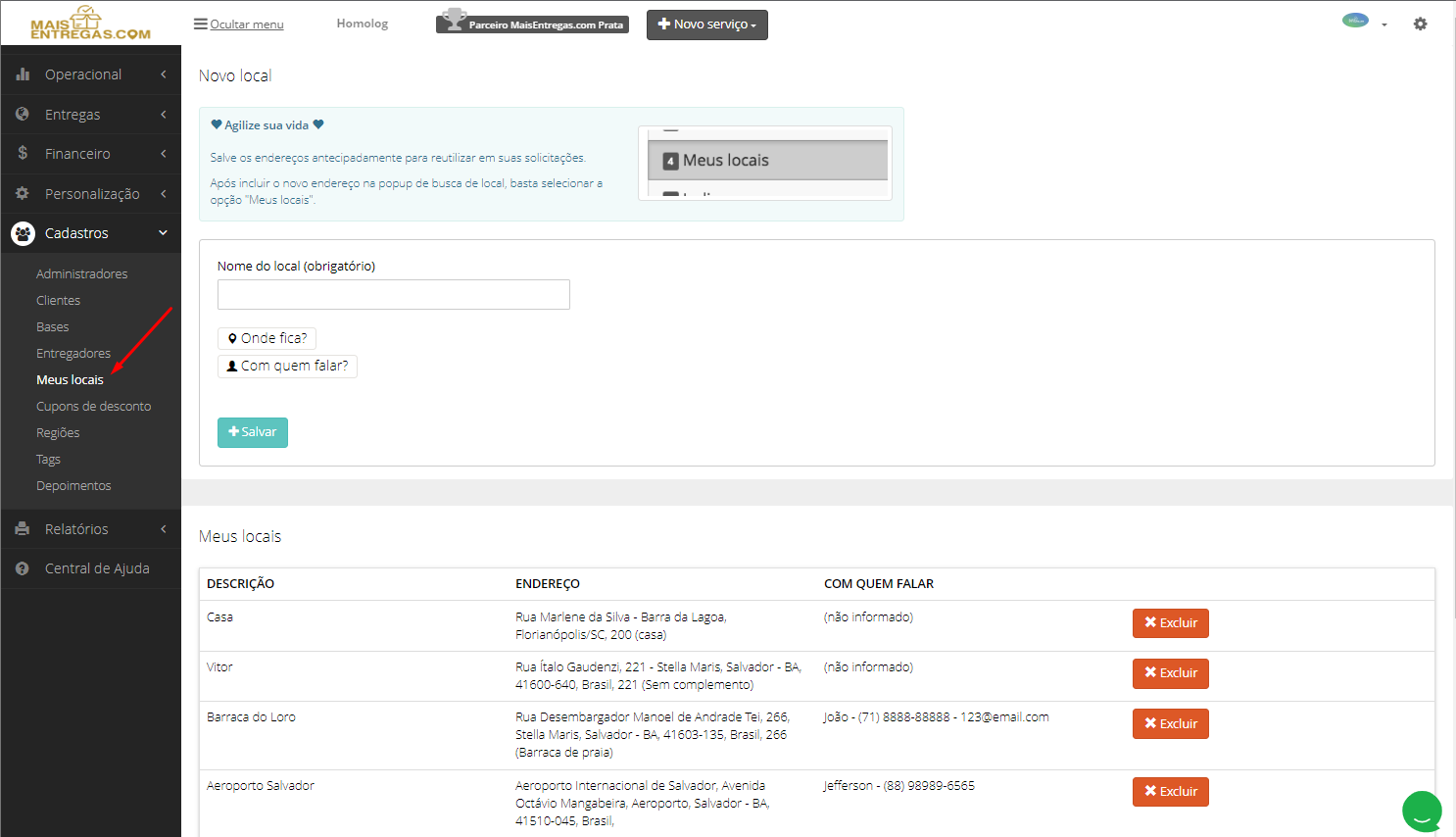Click the MaisEntregas.com logo
This screenshot has height=837, width=1456.
[90, 24]
